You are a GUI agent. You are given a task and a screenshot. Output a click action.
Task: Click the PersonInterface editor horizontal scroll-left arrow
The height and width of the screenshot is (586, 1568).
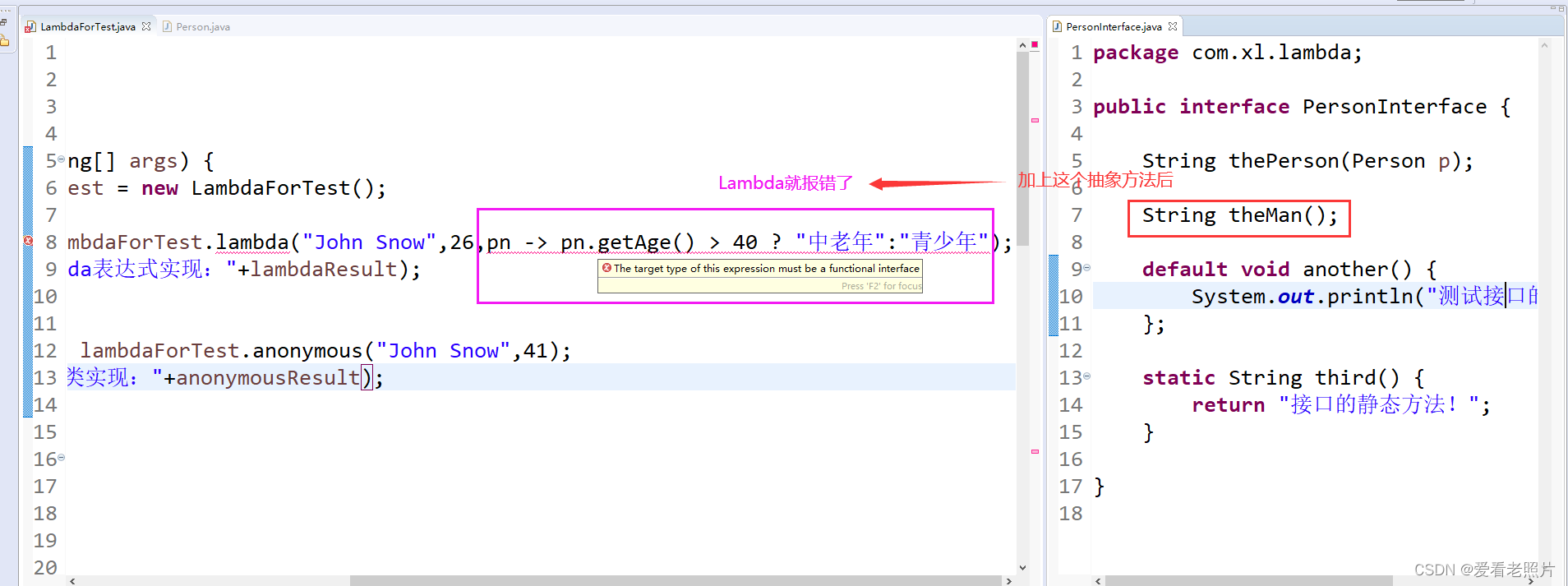coord(1098,580)
